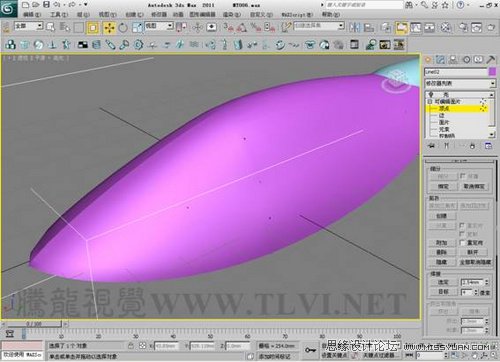Select the Select and Scale tool
This screenshot has width=500, height=362.
tap(137, 28)
